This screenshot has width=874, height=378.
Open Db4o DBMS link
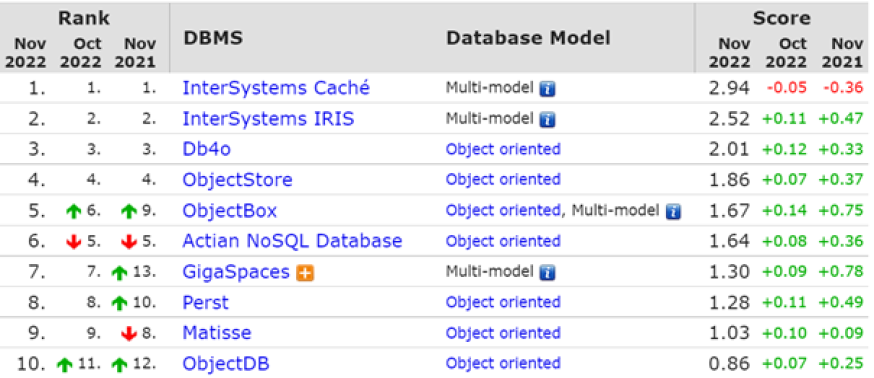[206, 149]
